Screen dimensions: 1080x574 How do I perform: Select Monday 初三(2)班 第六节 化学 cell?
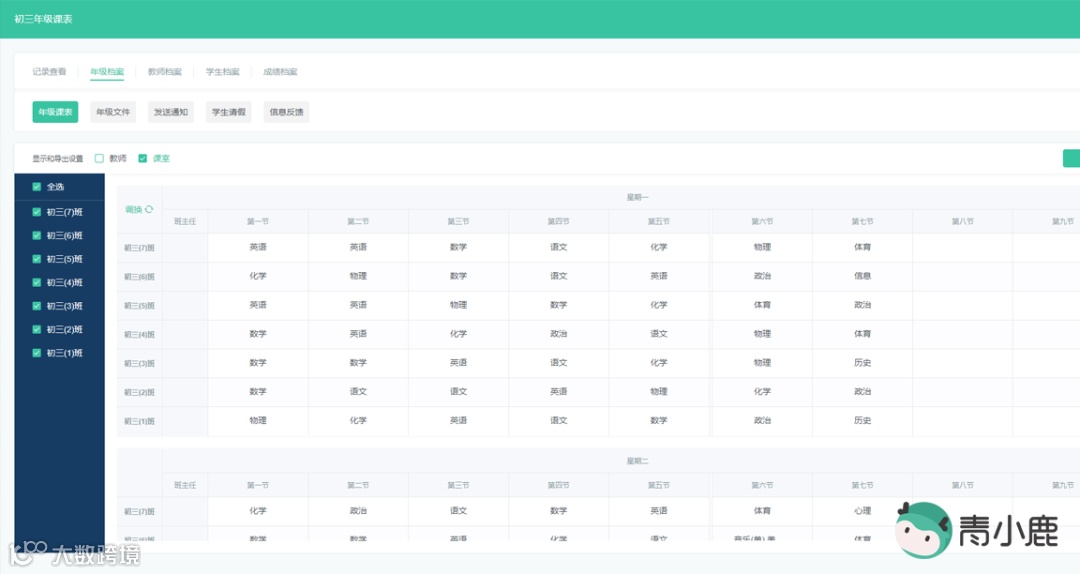coord(762,392)
